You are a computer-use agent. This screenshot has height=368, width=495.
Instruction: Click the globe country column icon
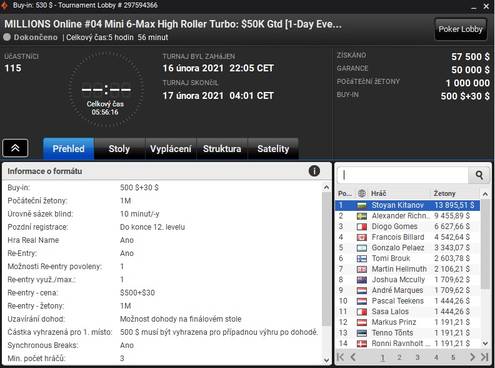point(362,193)
